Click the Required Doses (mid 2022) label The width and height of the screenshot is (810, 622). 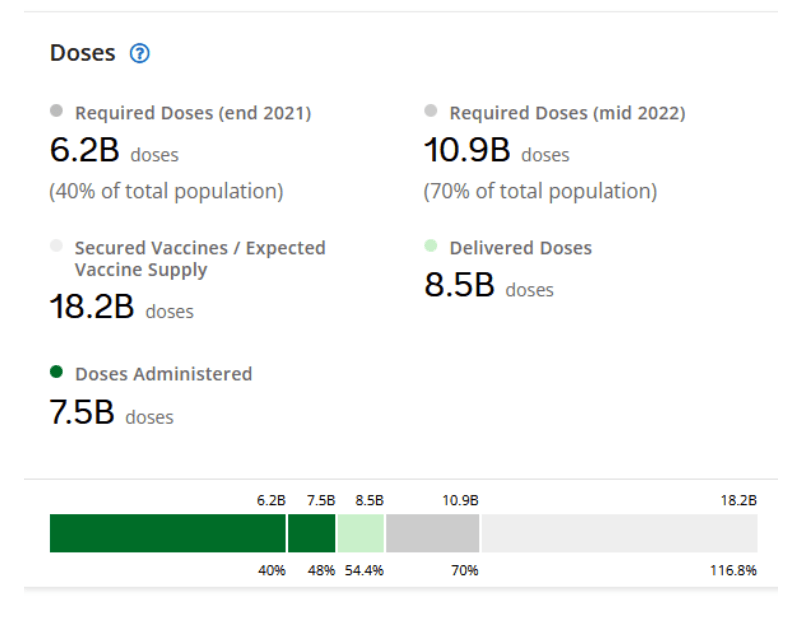(x=567, y=114)
